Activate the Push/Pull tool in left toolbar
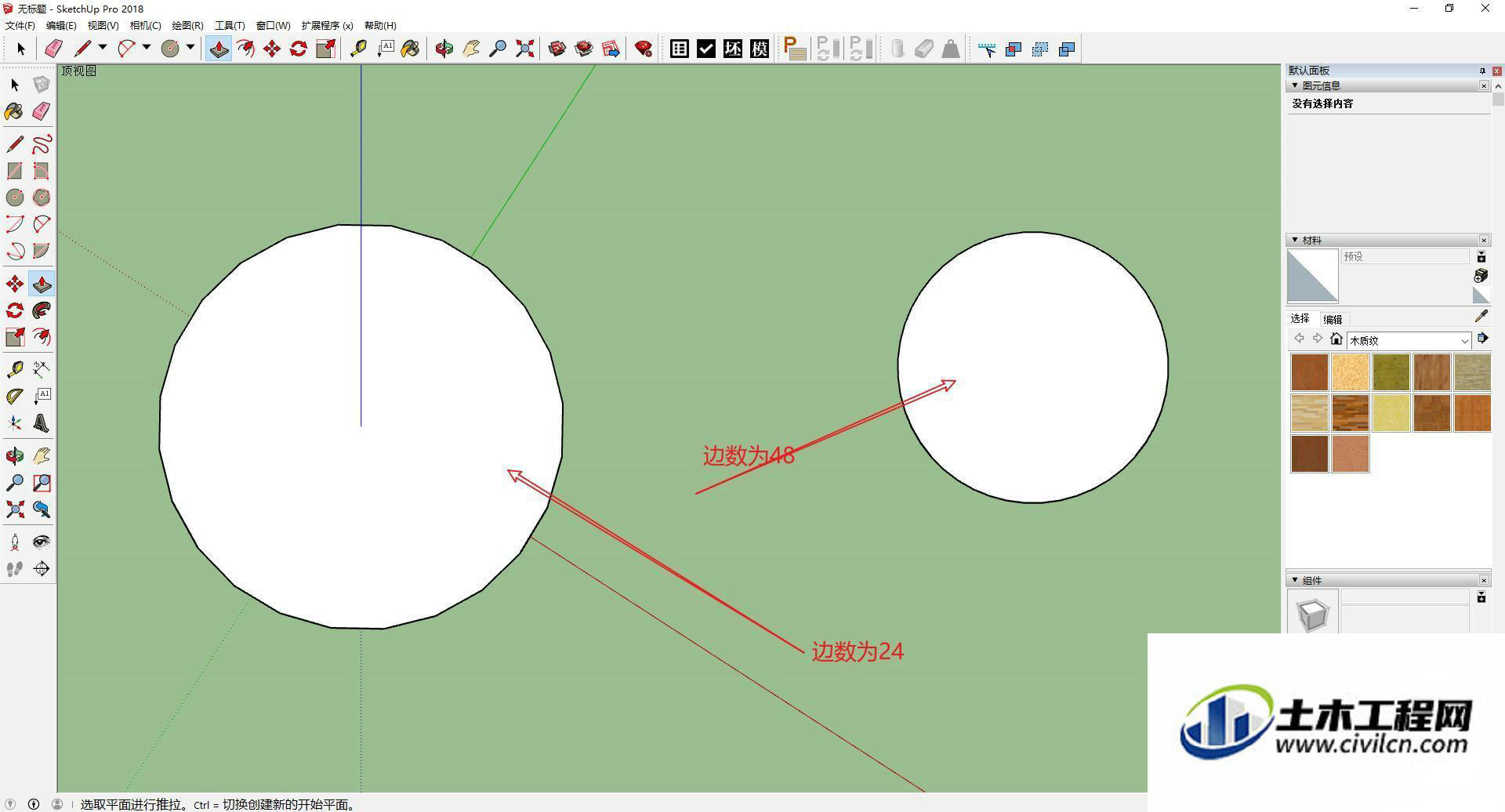This screenshot has height=812, width=1505. coord(42,284)
